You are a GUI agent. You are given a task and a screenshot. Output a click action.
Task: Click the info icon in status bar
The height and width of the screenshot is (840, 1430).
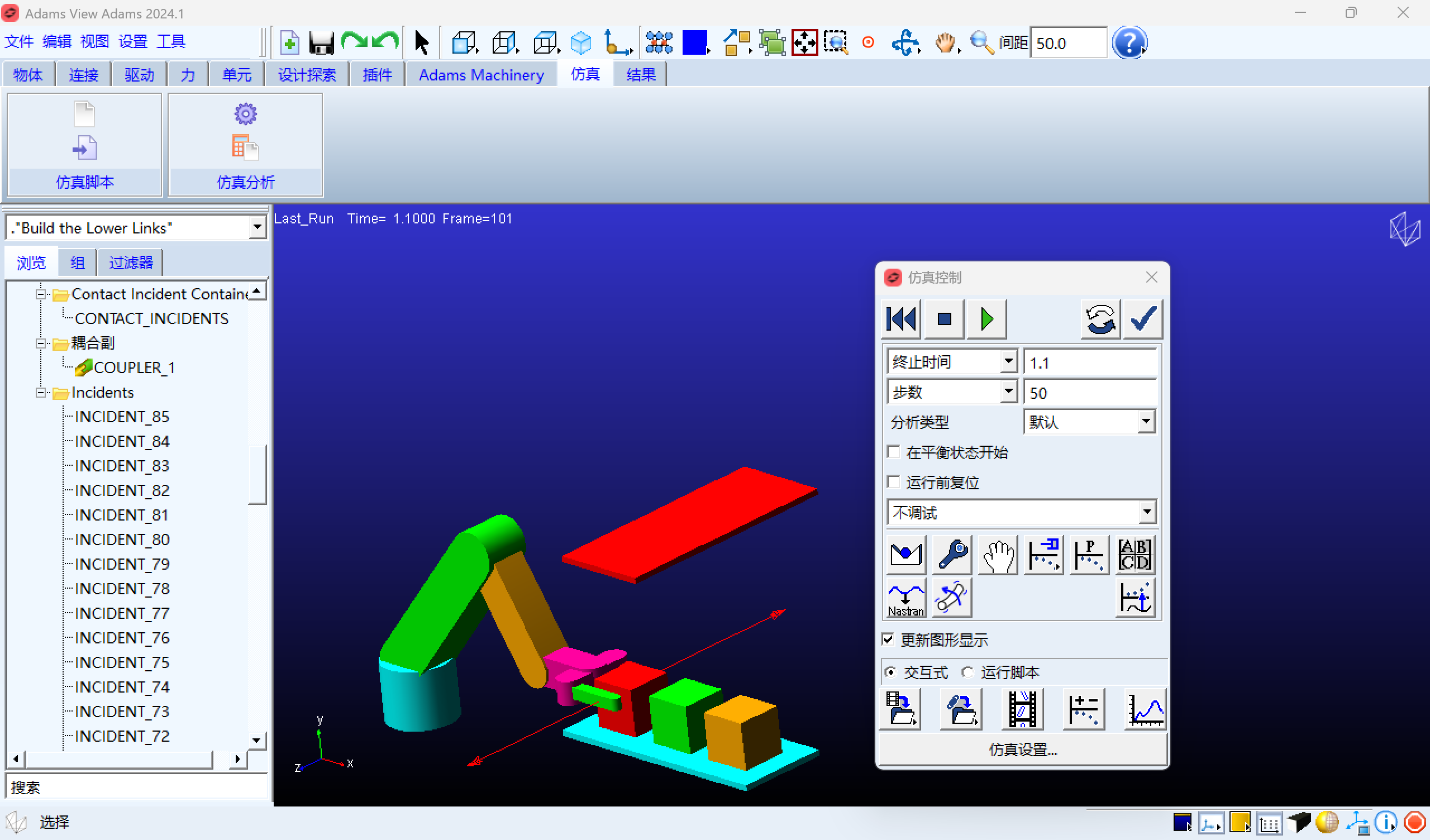coord(1385,822)
